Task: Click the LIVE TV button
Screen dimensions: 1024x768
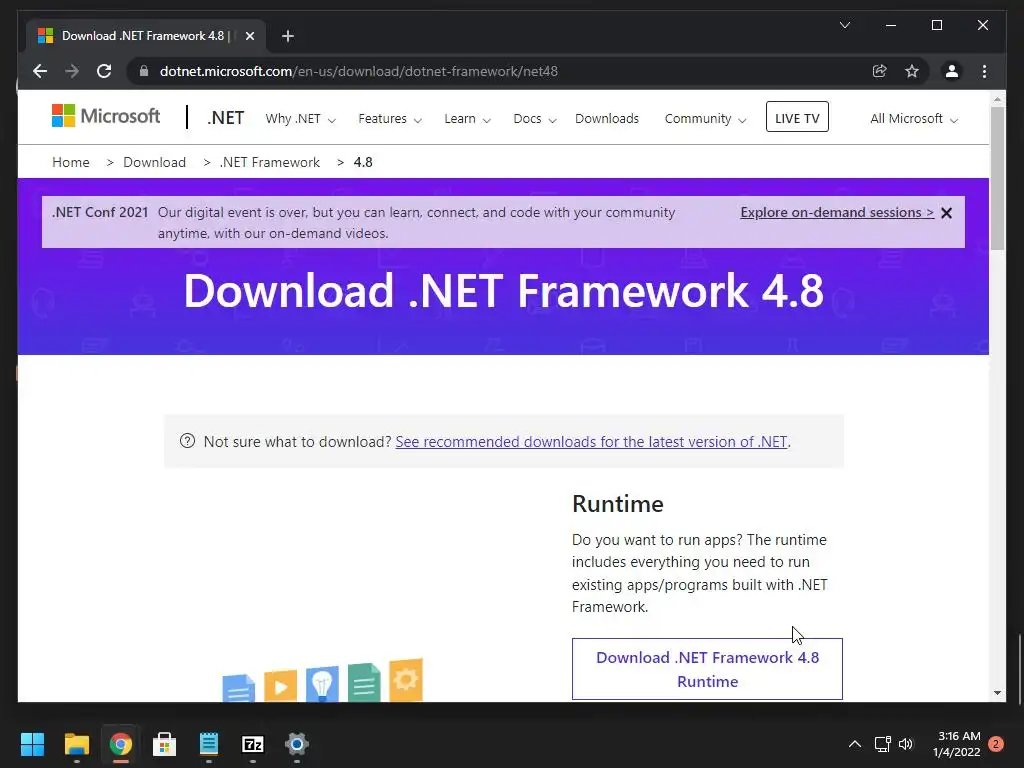Action: pyautogui.click(x=797, y=117)
